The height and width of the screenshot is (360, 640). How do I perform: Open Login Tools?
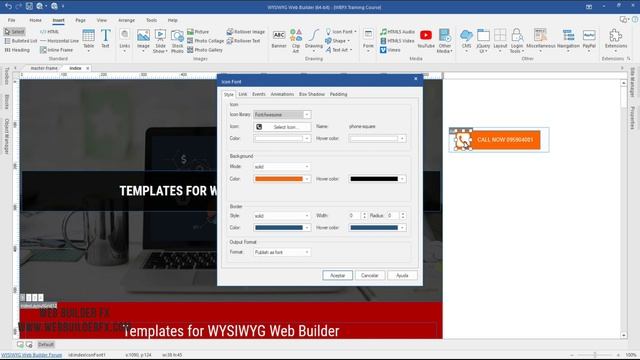[x=517, y=41]
